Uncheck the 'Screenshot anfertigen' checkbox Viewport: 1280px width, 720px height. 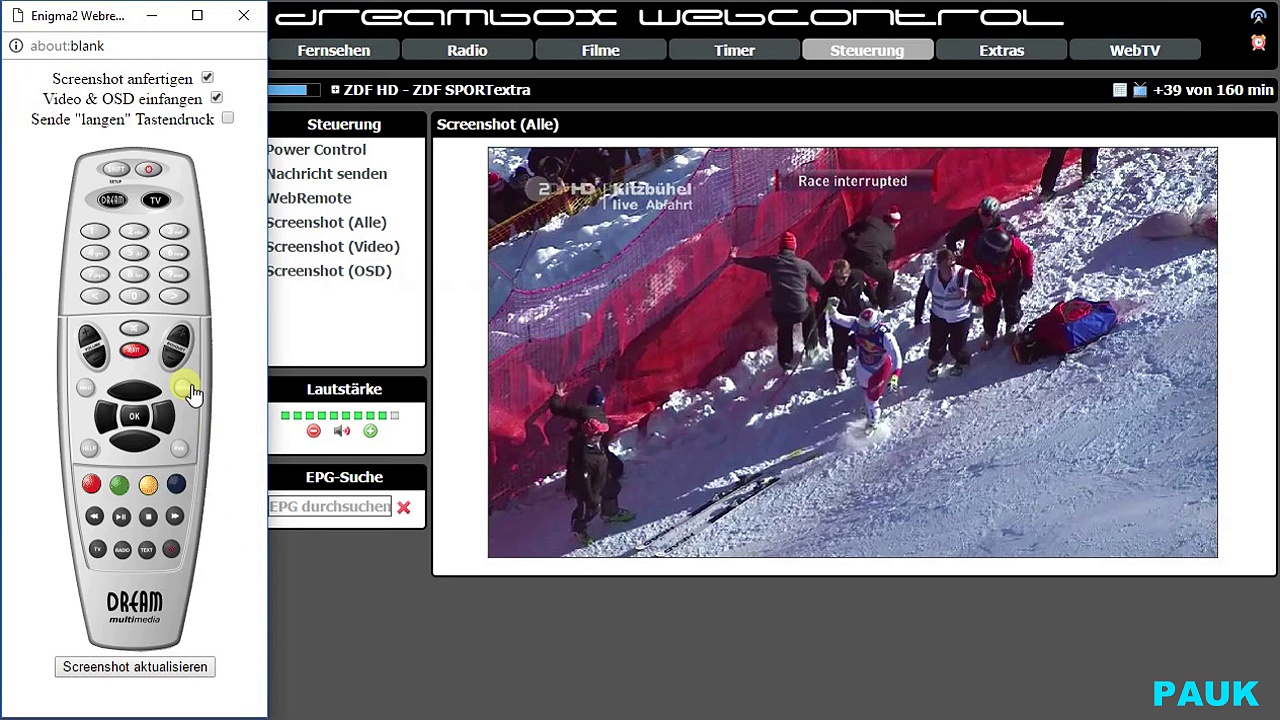pos(207,78)
